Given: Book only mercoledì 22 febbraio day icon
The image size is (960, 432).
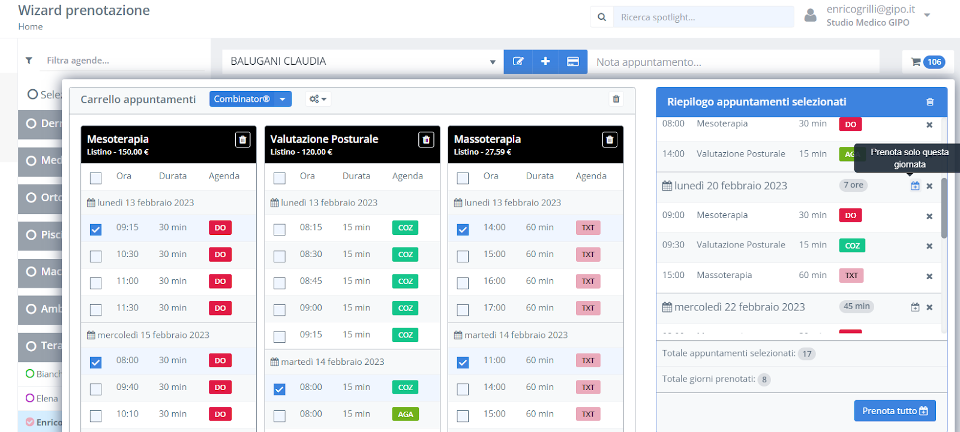Looking at the screenshot, I should (915, 307).
